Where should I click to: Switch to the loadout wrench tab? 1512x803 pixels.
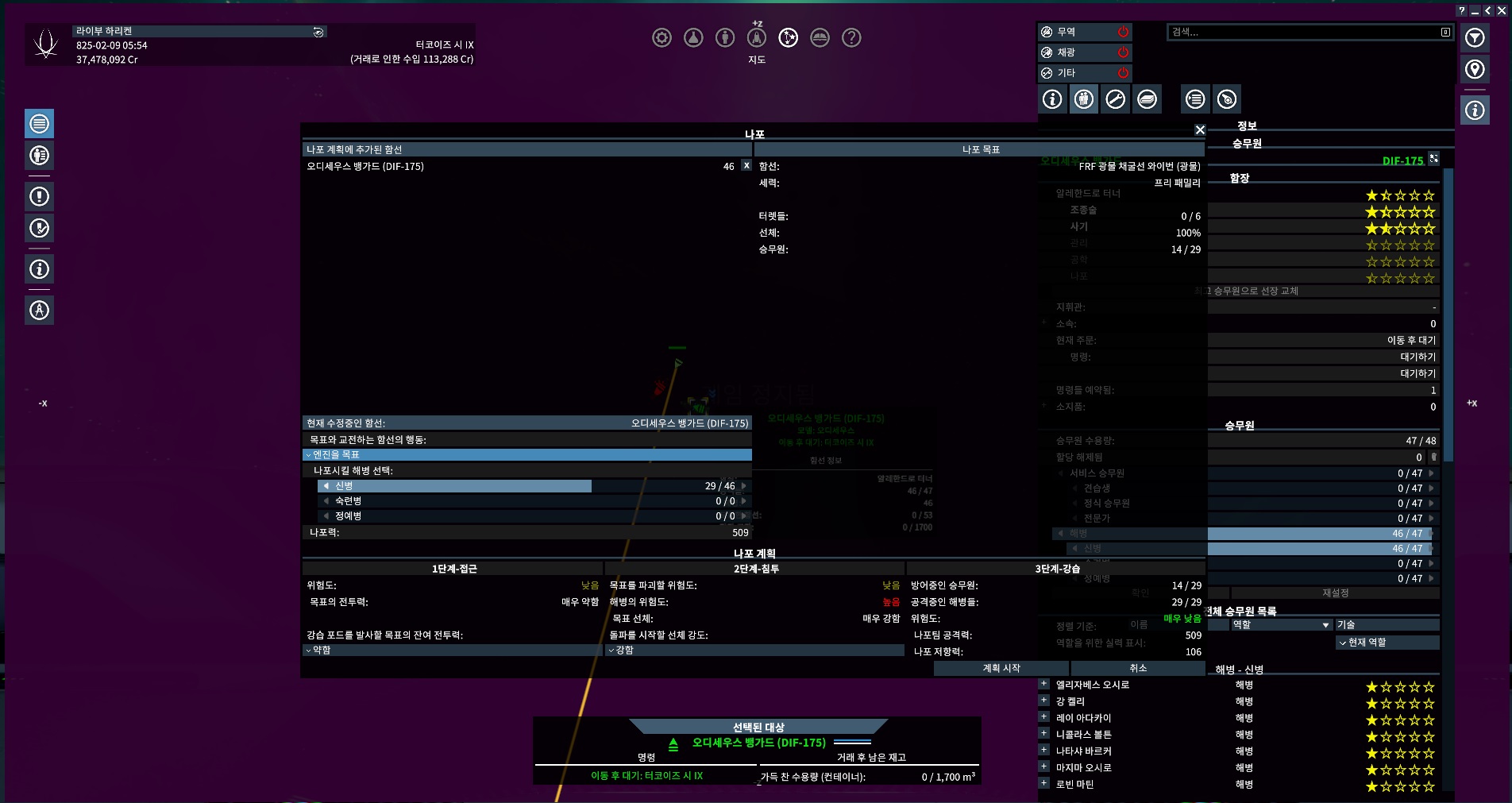[x=1116, y=99]
